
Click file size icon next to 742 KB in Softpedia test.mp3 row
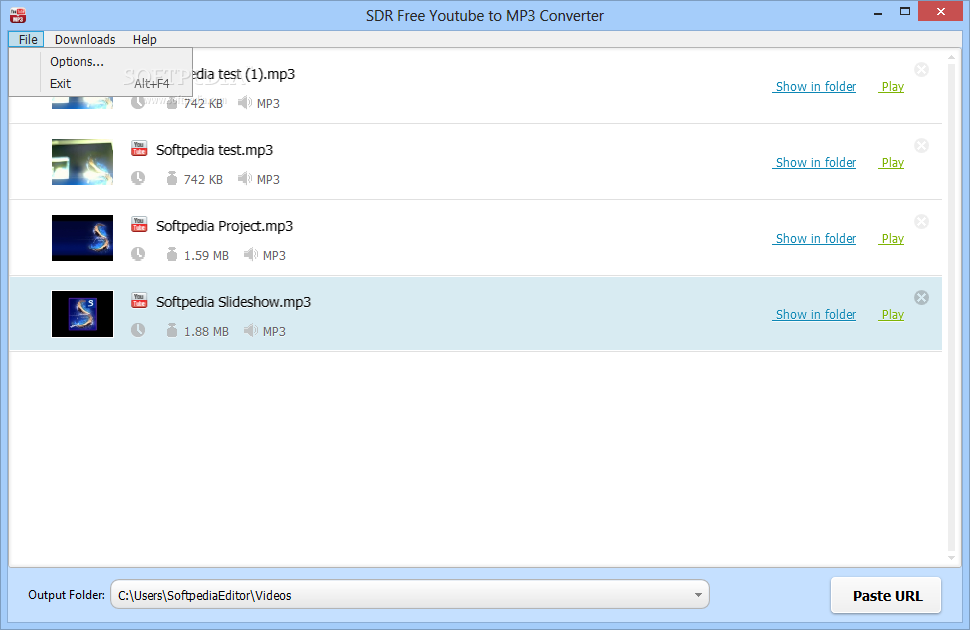pos(171,178)
